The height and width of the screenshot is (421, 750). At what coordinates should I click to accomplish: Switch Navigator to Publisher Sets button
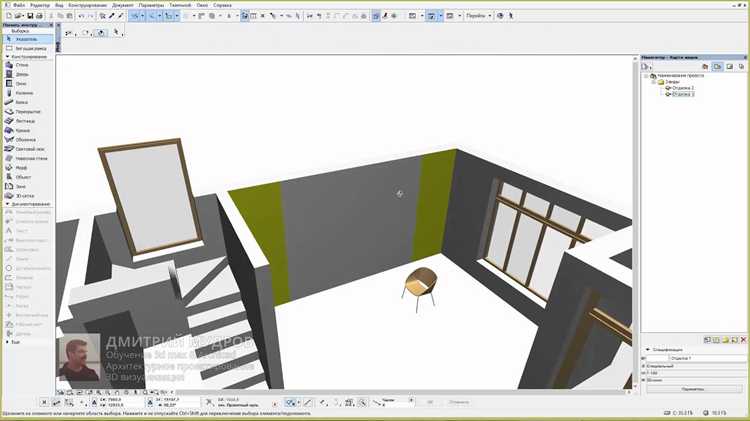pos(741,66)
